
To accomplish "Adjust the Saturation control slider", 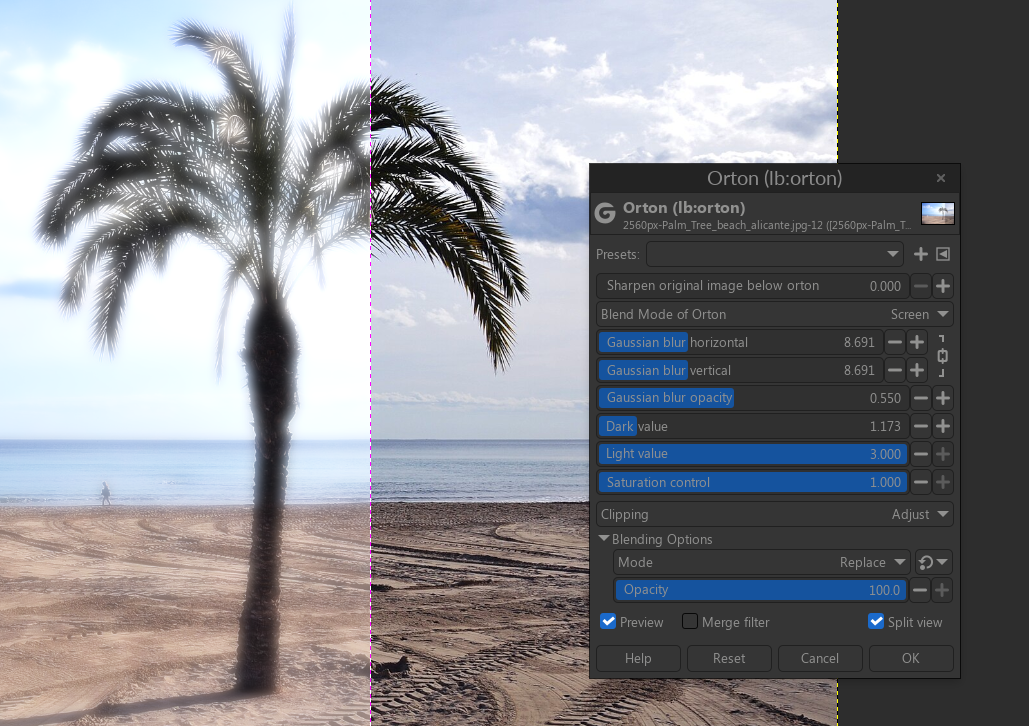I will pyautogui.click(x=753, y=482).
